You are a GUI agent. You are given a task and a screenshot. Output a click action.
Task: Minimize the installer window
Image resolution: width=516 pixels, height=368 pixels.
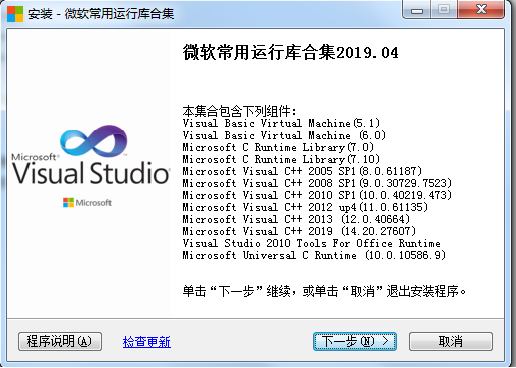point(417,9)
